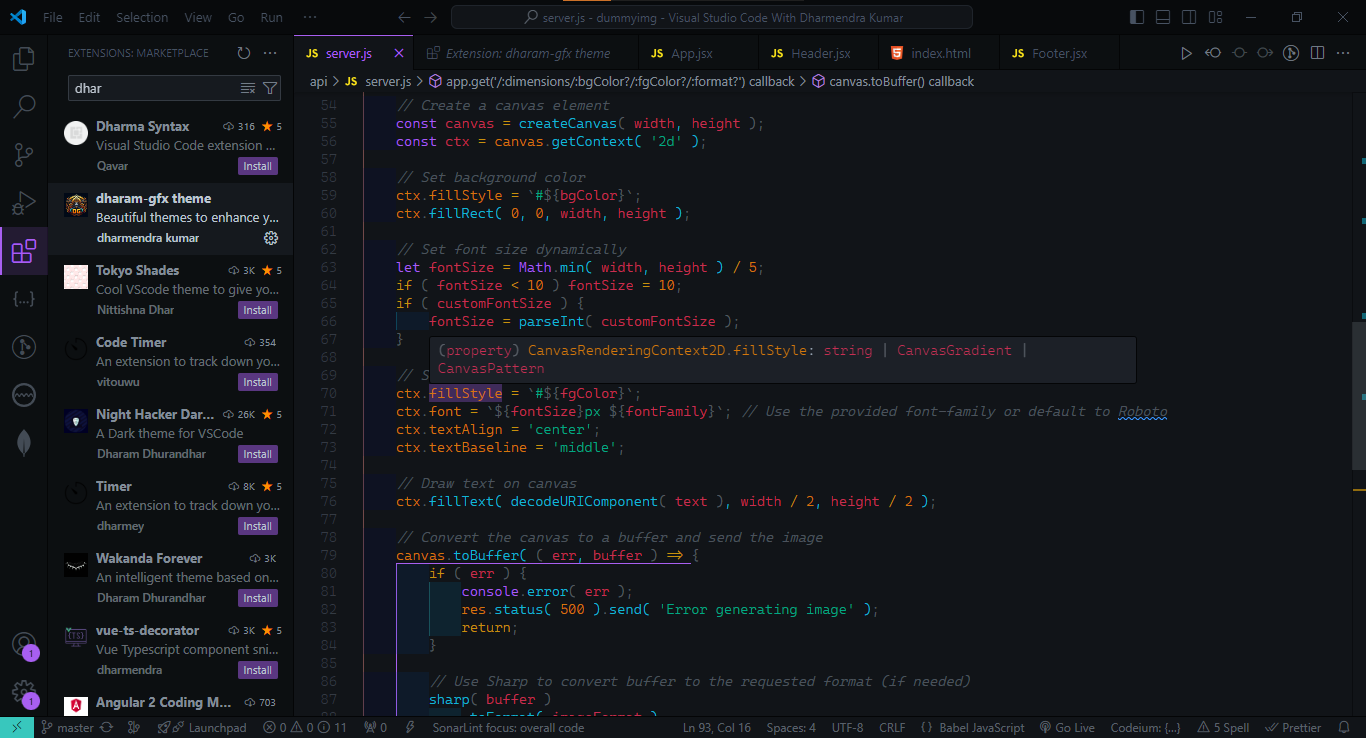Viewport: 1366px width, 738px height.
Task: Open gear settings for dharam-gfx theme
Action: click(x=270, y=238)
